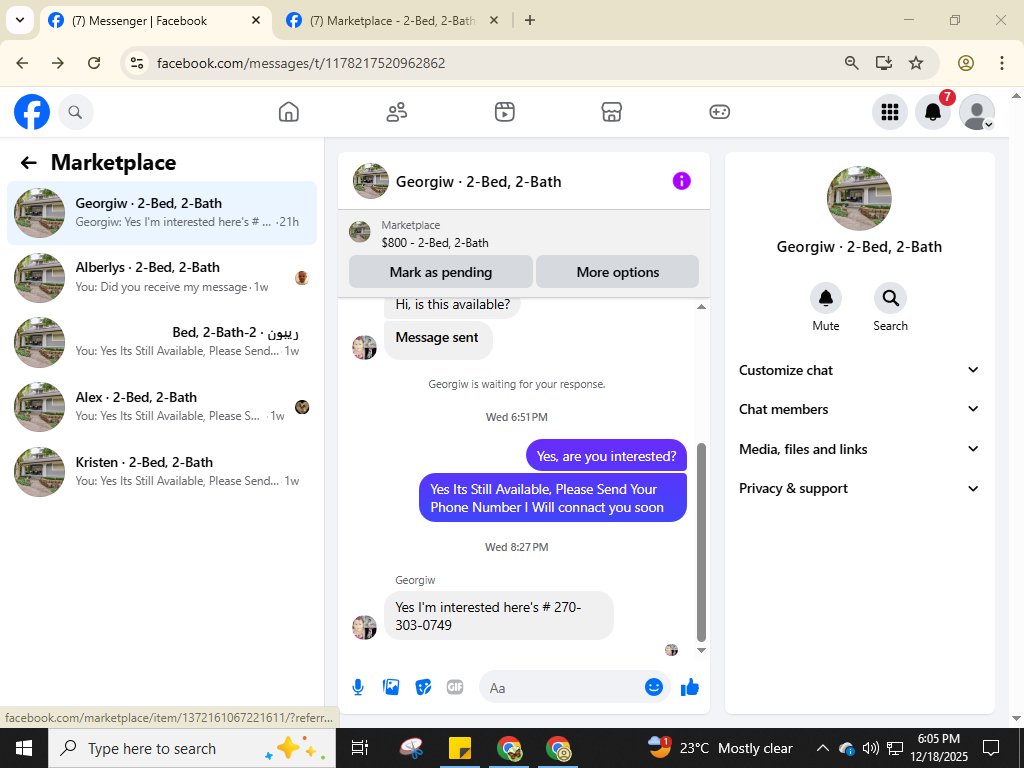Click browser forward button
Viewport: 1024px width, 768px height.
pos(58,63)
